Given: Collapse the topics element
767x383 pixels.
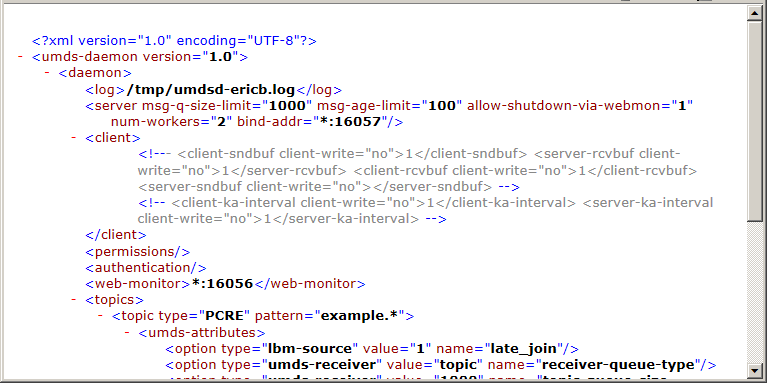Looking at the screenshot, I should point(74,300).
